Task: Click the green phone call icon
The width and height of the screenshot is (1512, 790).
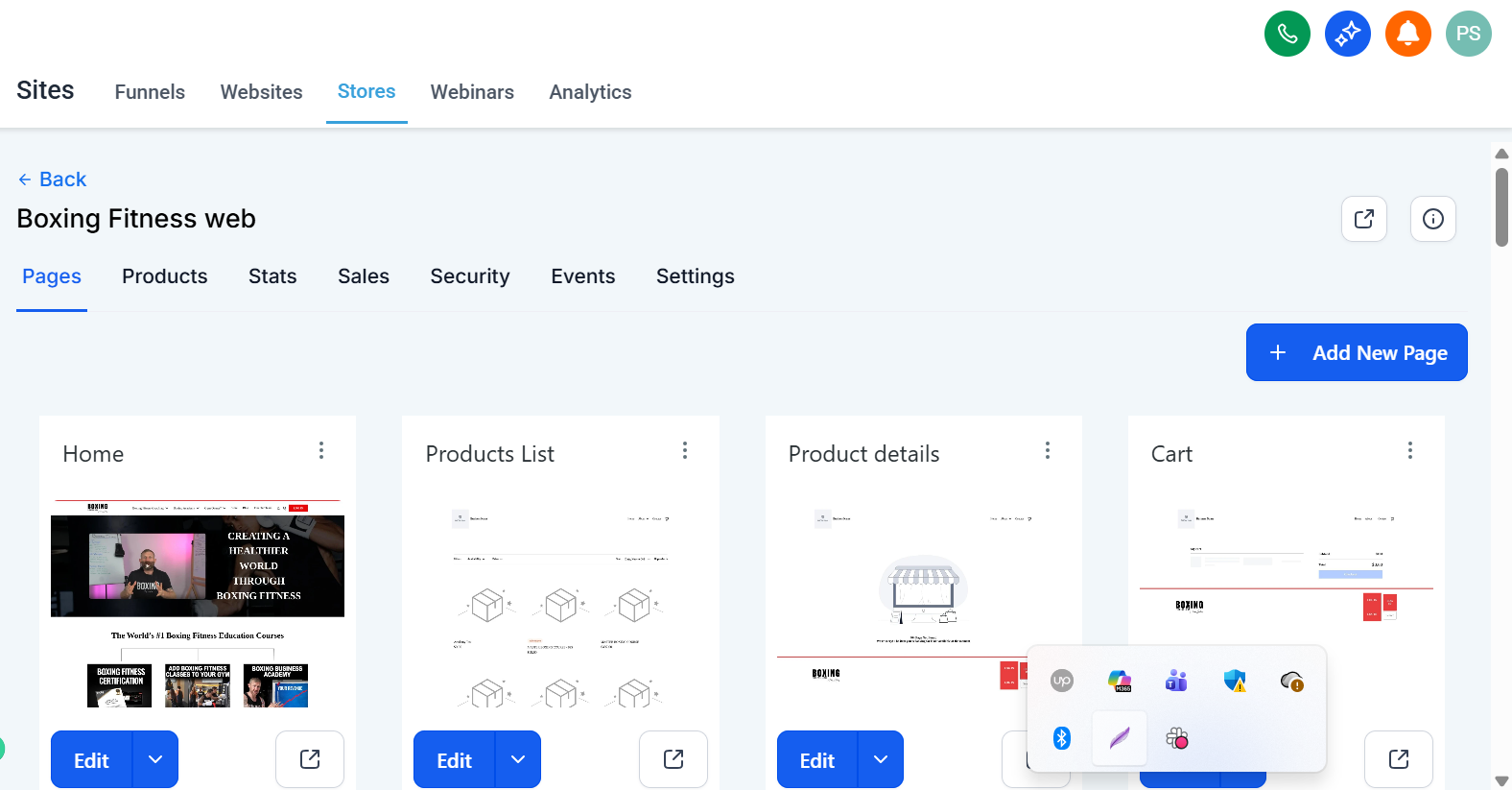Action: coord(1287,34)
